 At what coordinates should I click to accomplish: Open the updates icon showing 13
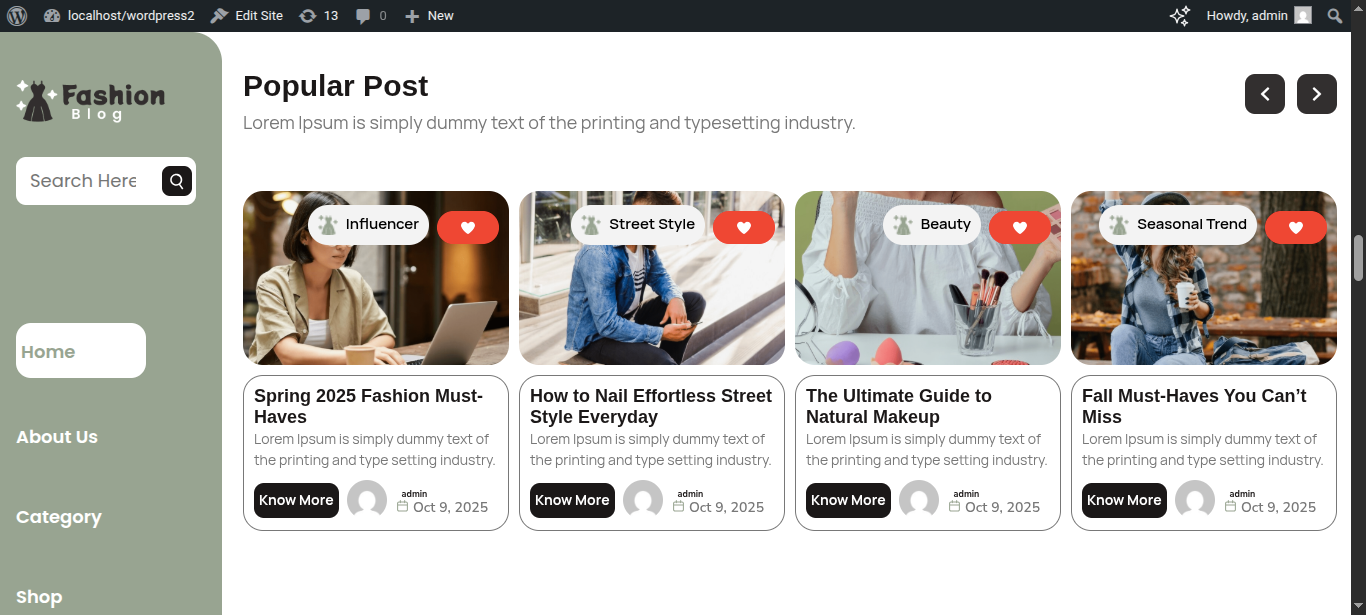point(319,16)
